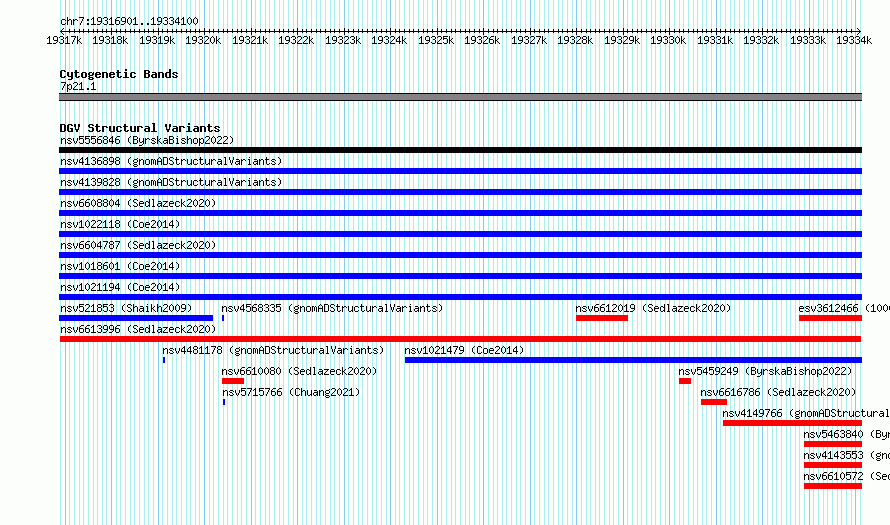Click the gray 7p21.1 cytogenetic band bar
This screenshot has width=890, height=525.
[x=460, y=97]
